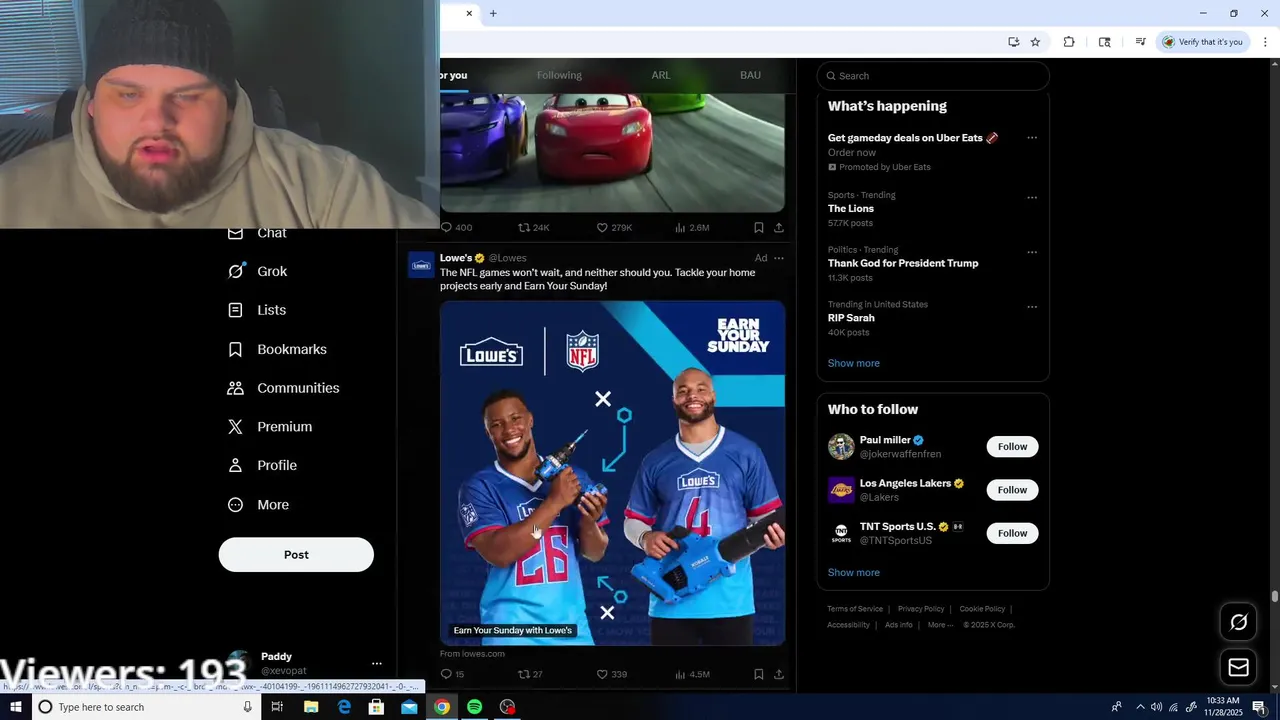Switch to the BAU tab
This screenshot has height=720, width=1280.
click(750, 76)
